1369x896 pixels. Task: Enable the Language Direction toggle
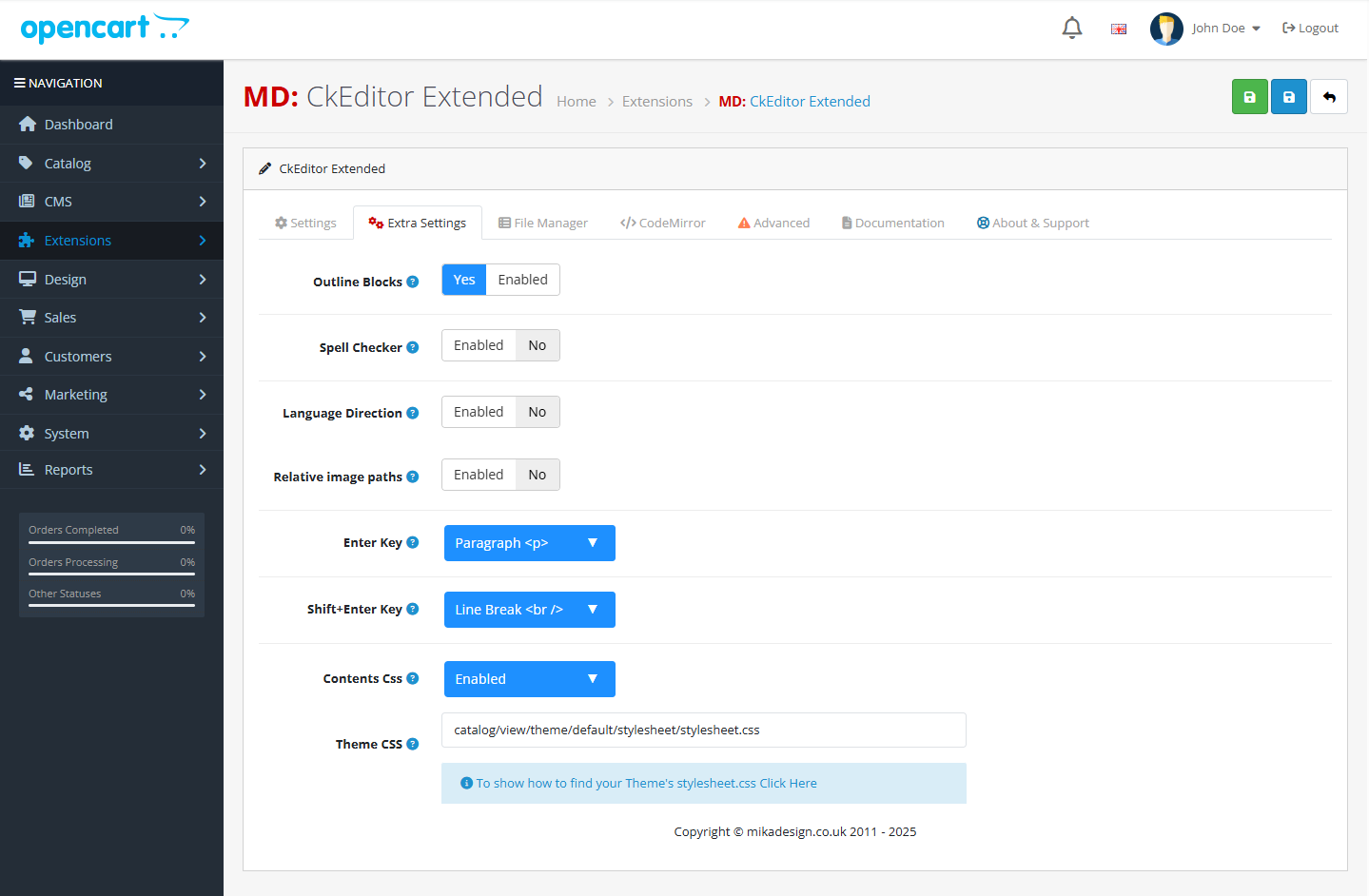479,412
